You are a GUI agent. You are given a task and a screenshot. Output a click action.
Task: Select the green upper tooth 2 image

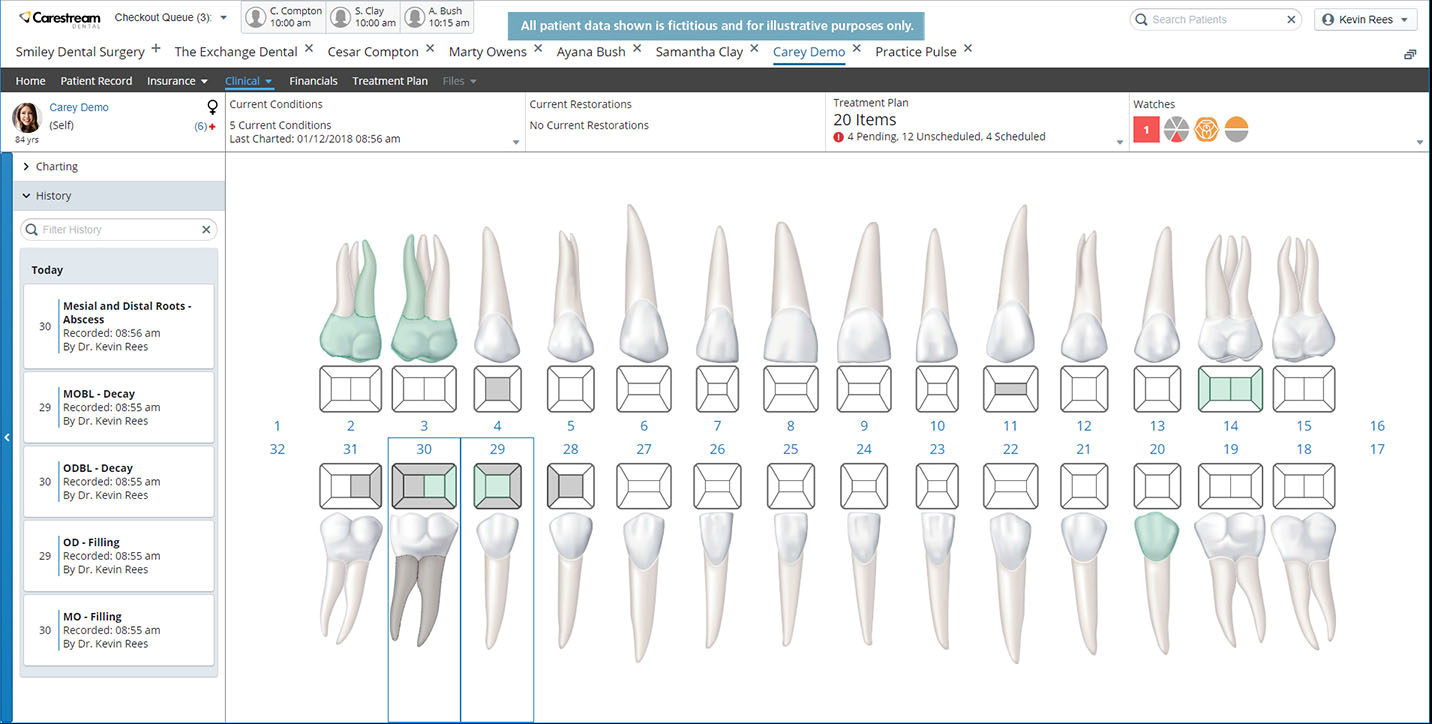pos(350,298)
